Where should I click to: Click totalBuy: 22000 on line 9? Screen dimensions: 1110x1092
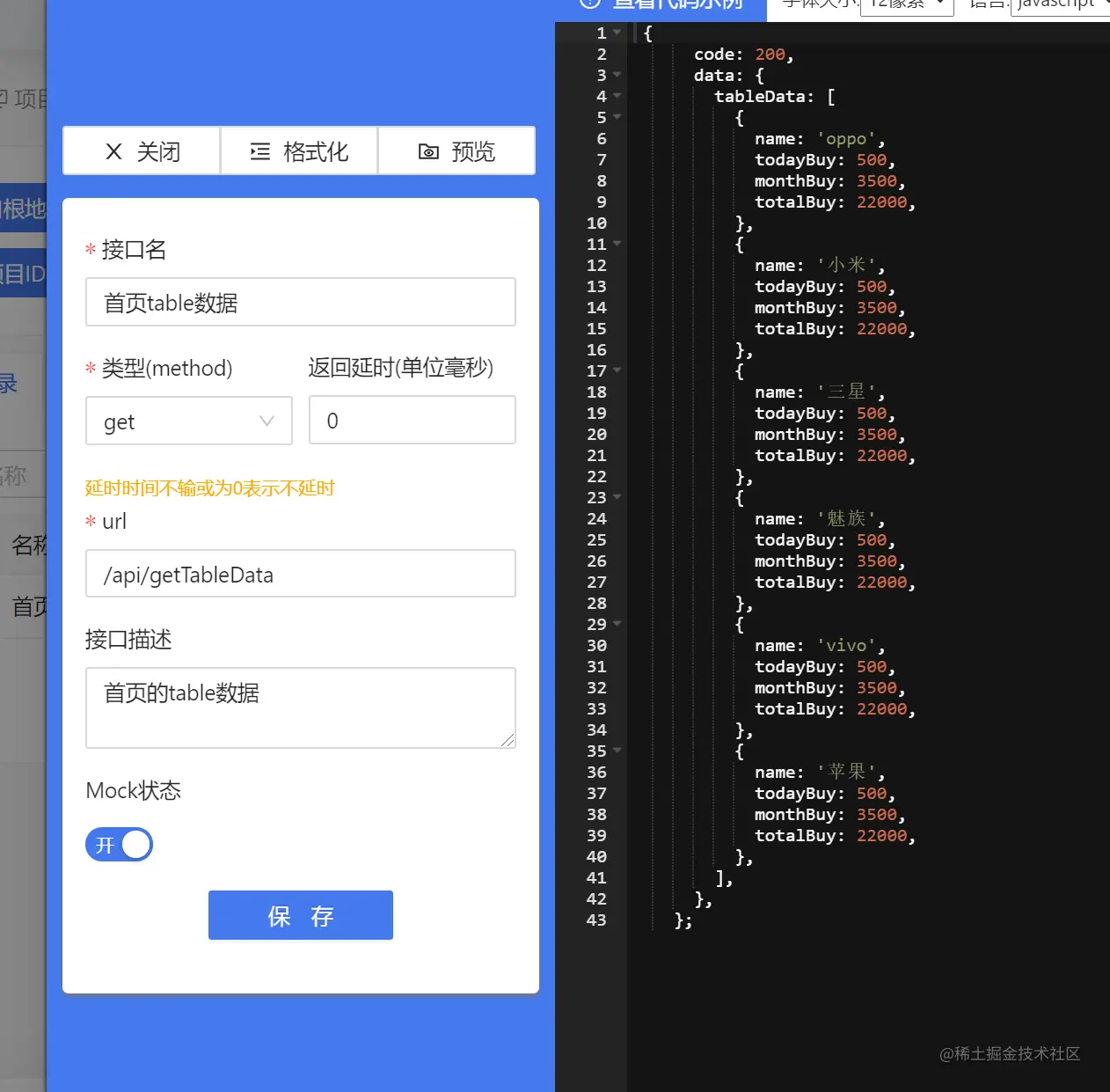point(836,202)
